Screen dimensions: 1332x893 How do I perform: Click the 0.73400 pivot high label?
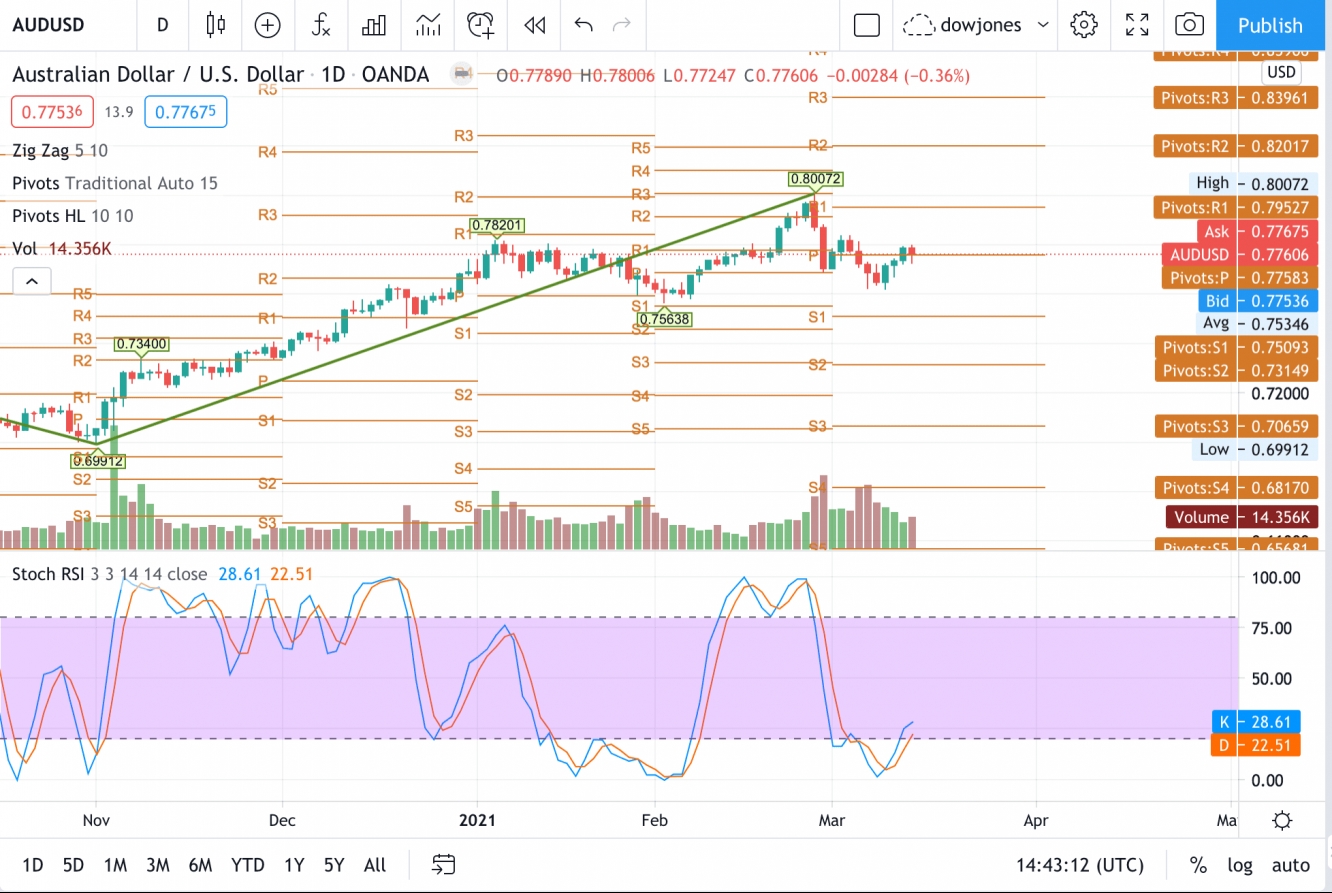pos(141,344)
